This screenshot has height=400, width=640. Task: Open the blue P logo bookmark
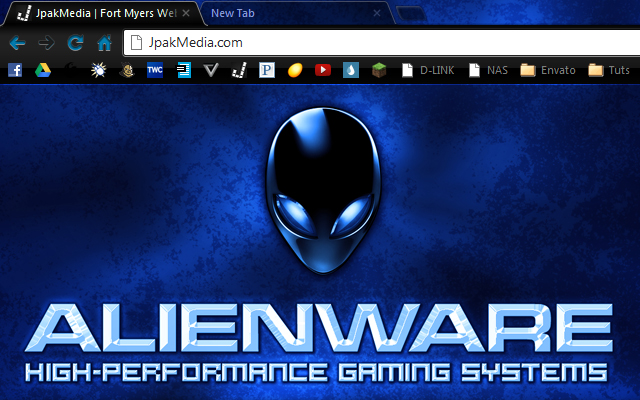click(267, 70)
